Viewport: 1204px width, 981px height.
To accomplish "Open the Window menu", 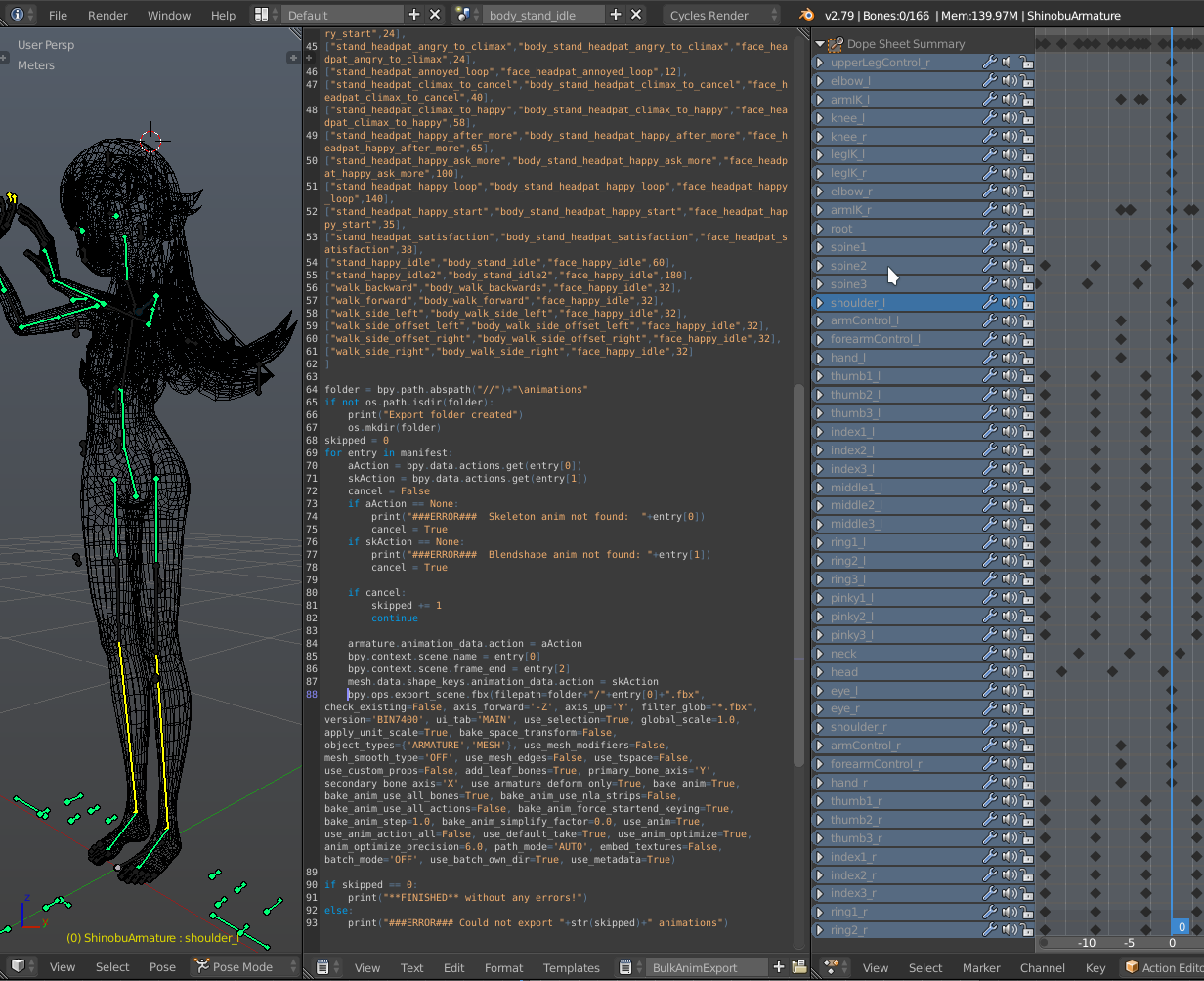I will [x=169, y=16].
